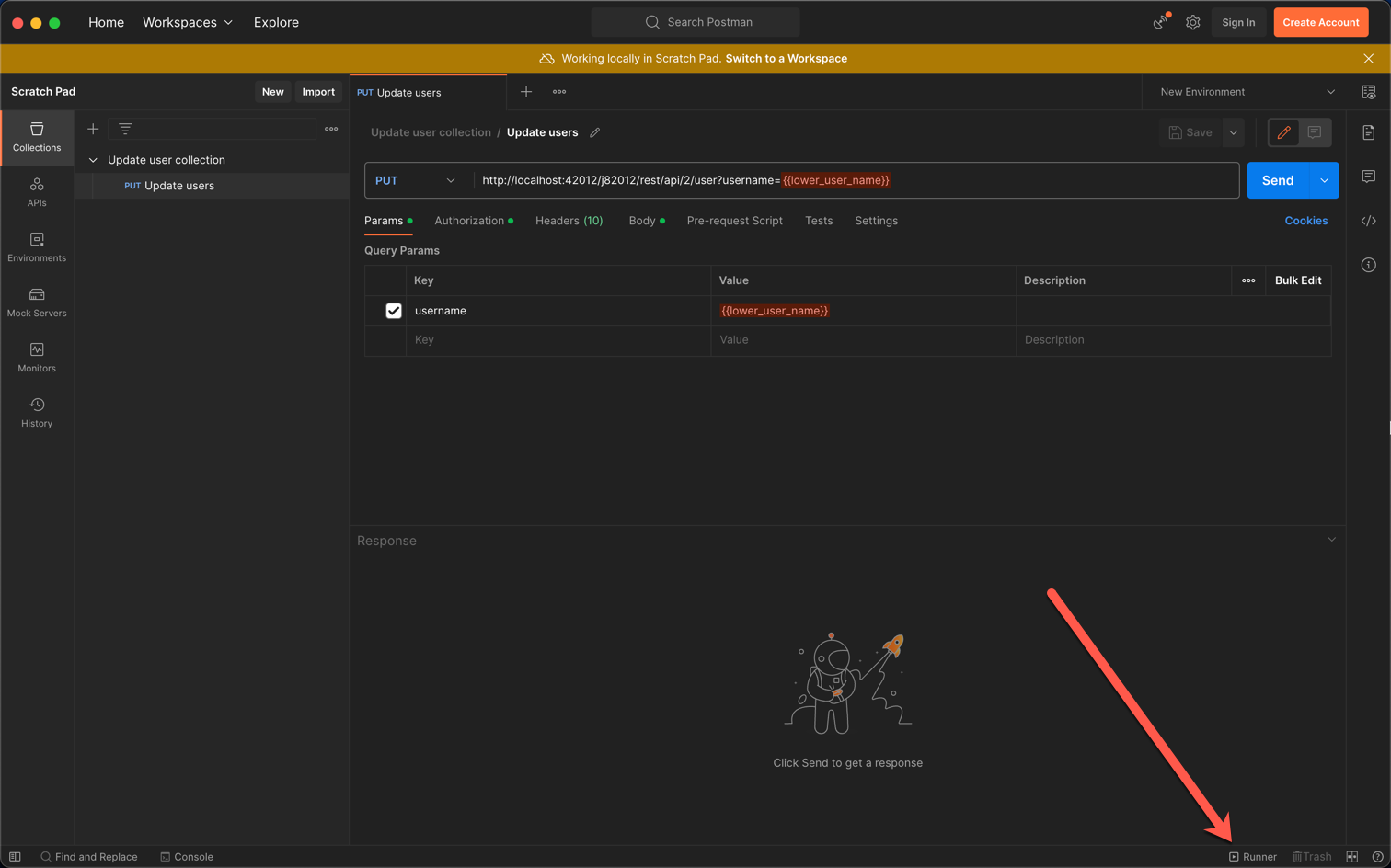Open the Monitors sidebar panel

[37, 358]
